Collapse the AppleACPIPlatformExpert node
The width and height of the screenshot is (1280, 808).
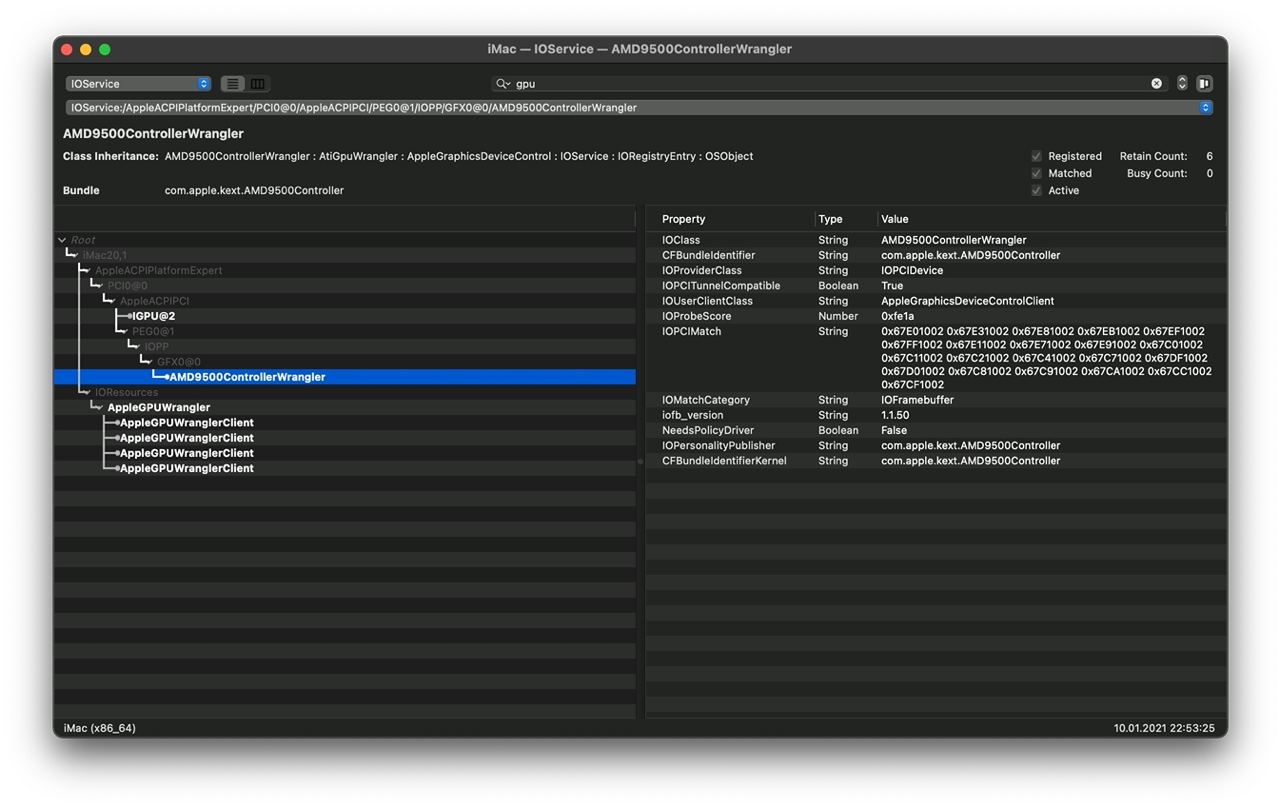tap(87, 271)
